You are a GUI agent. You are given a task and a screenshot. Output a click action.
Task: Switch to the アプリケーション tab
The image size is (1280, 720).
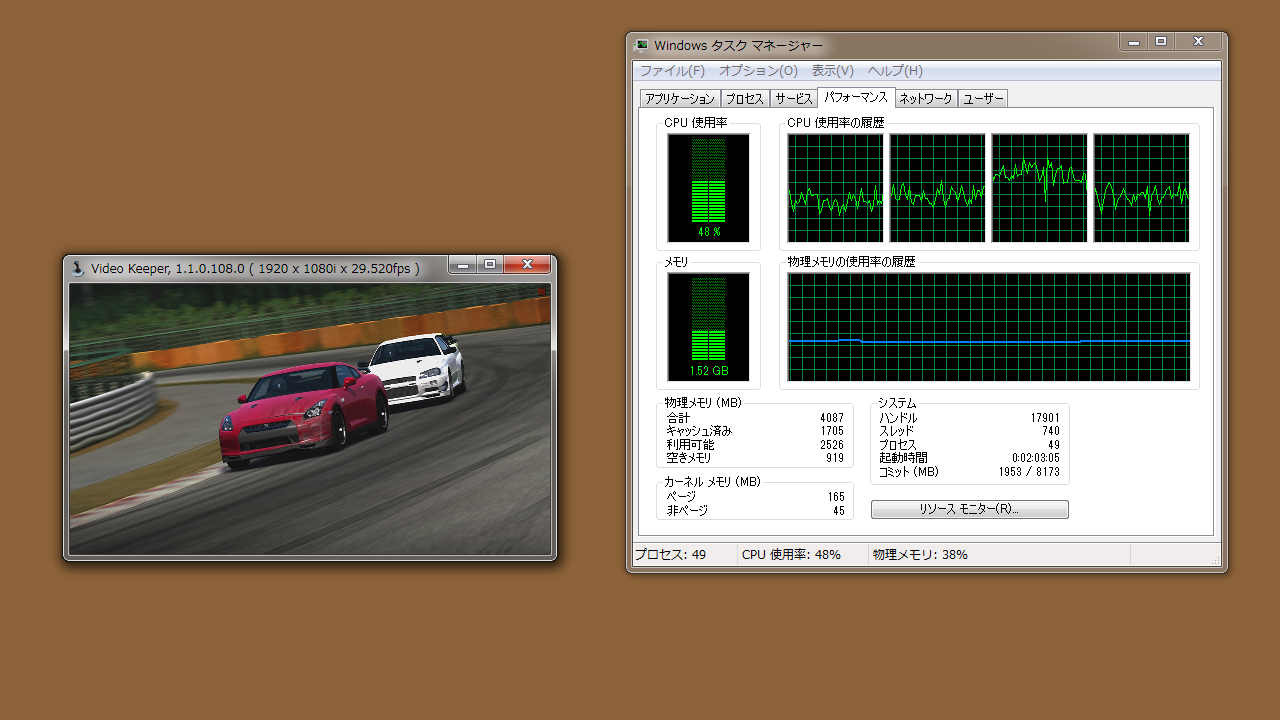(x=680, y=99)
